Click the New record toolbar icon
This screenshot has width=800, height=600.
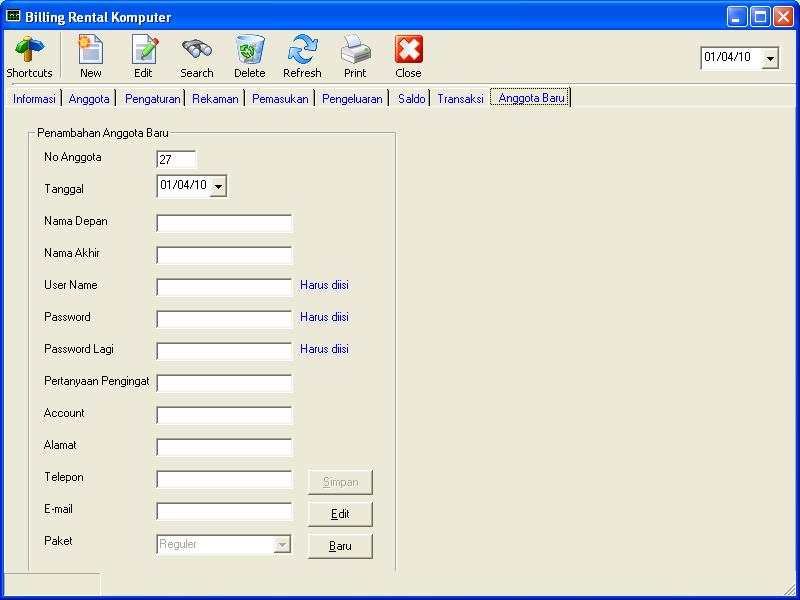91,50
